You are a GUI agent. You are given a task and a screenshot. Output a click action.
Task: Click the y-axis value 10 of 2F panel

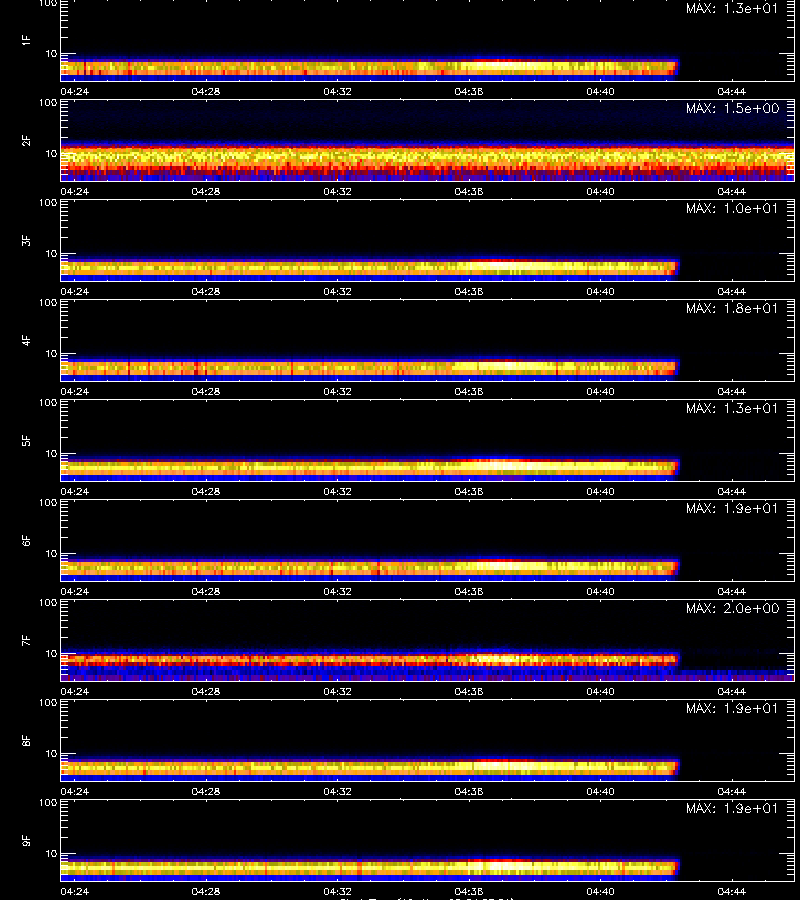51,154
